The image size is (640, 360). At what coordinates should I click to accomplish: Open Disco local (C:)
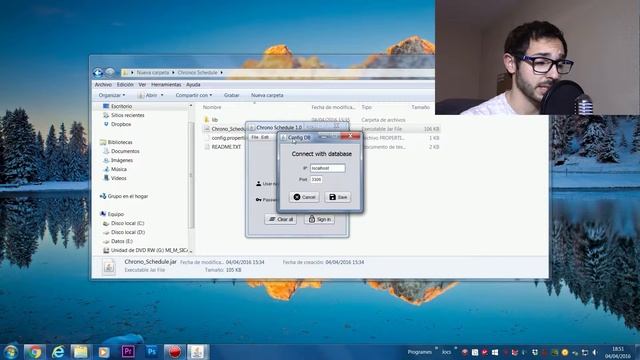[x=124, y=223]
